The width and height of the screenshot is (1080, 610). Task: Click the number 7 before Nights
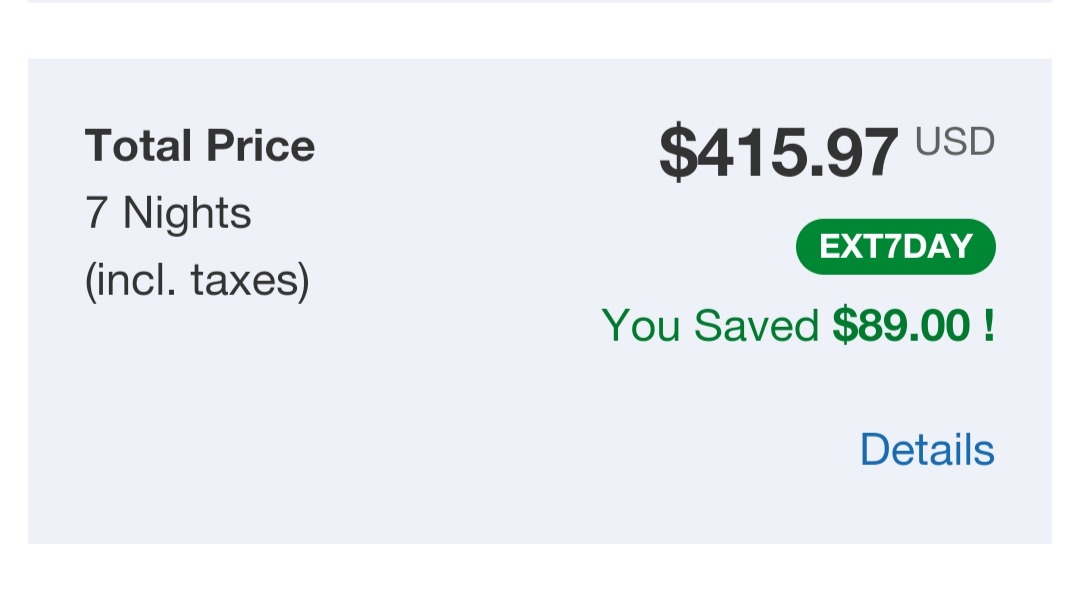tap(97, 213)
